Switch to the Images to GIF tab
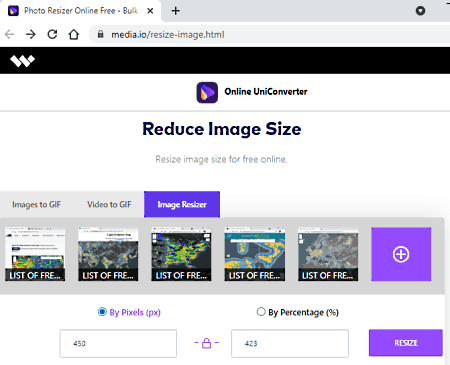Screen dimensions: 450x365 pyautogui.click(x=37, y=204)
